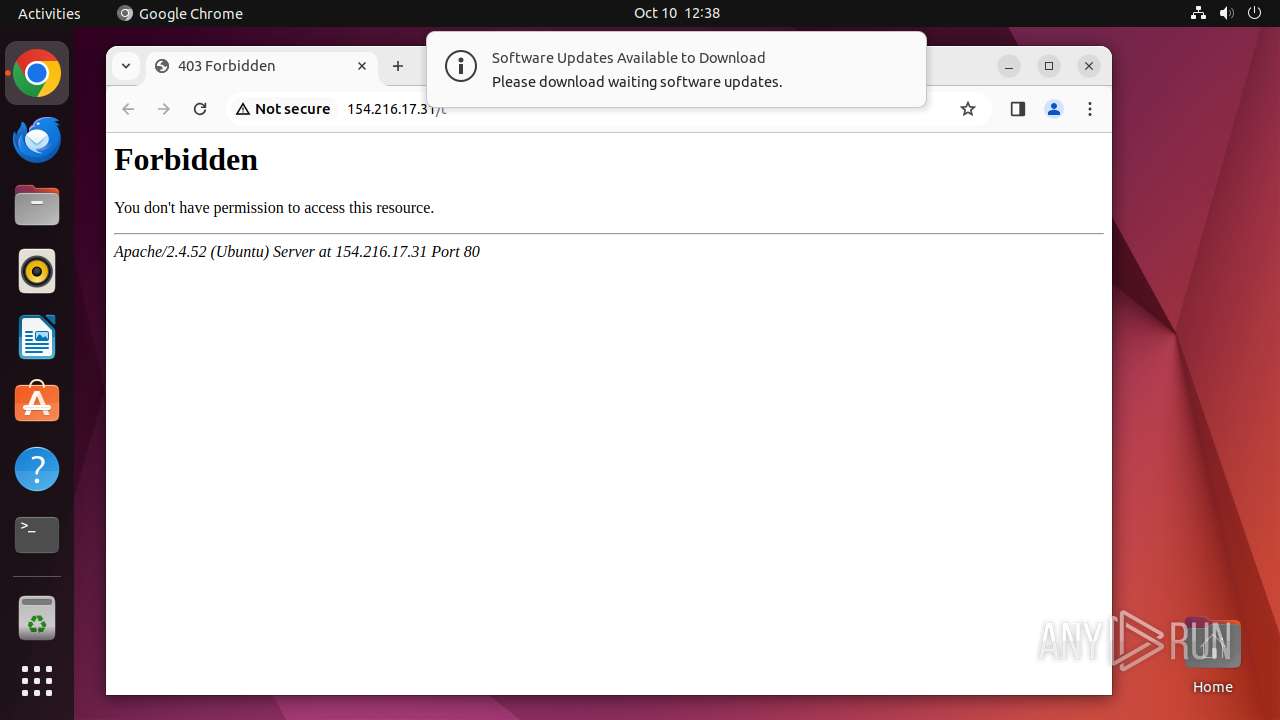Close the Chrome window
Screen dimensions: 1280x720
(1089, 66)
